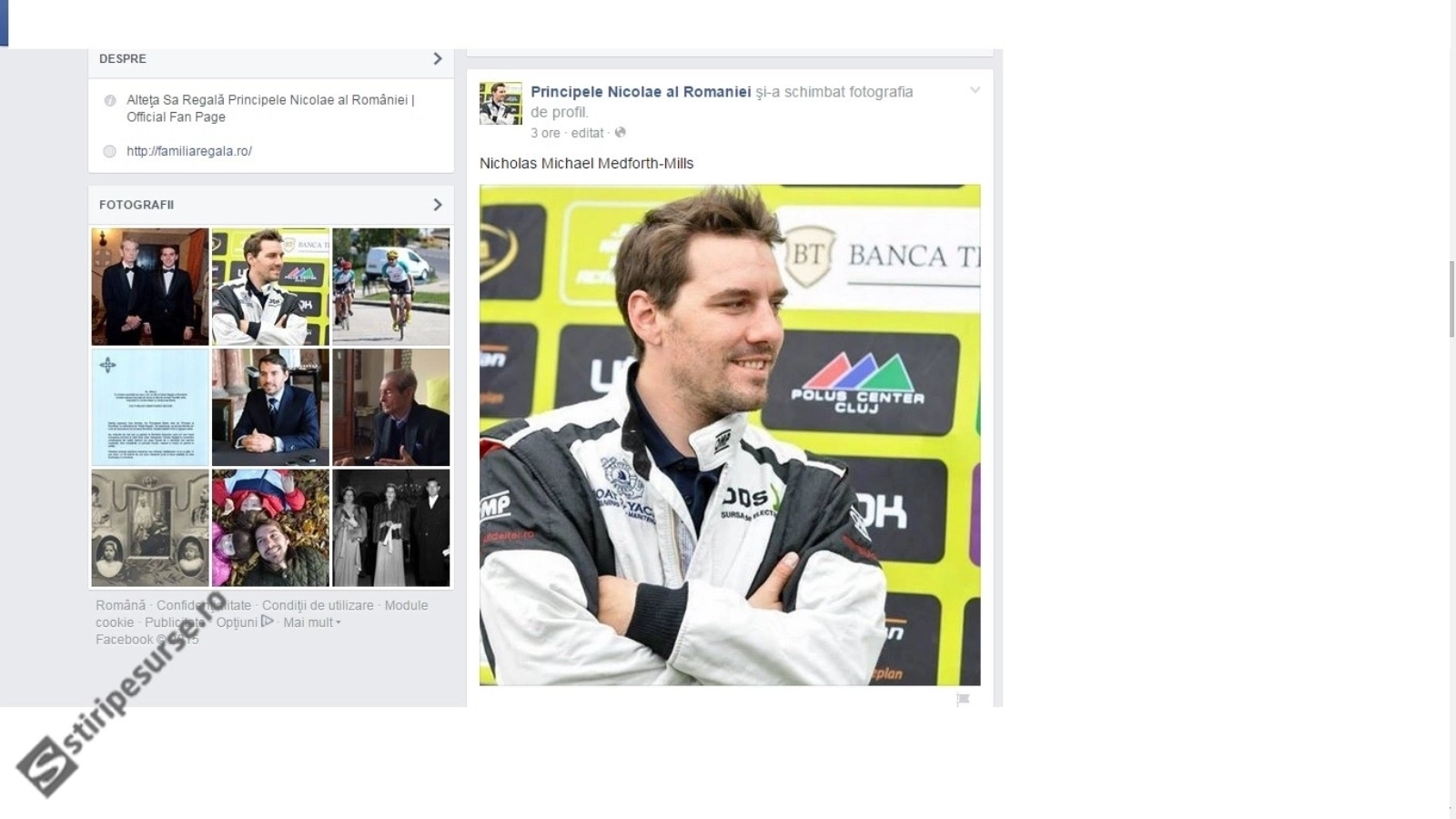Visit the familiaregala.ro link
Viewport: 1456px width, 819px height.
point(189,152)
